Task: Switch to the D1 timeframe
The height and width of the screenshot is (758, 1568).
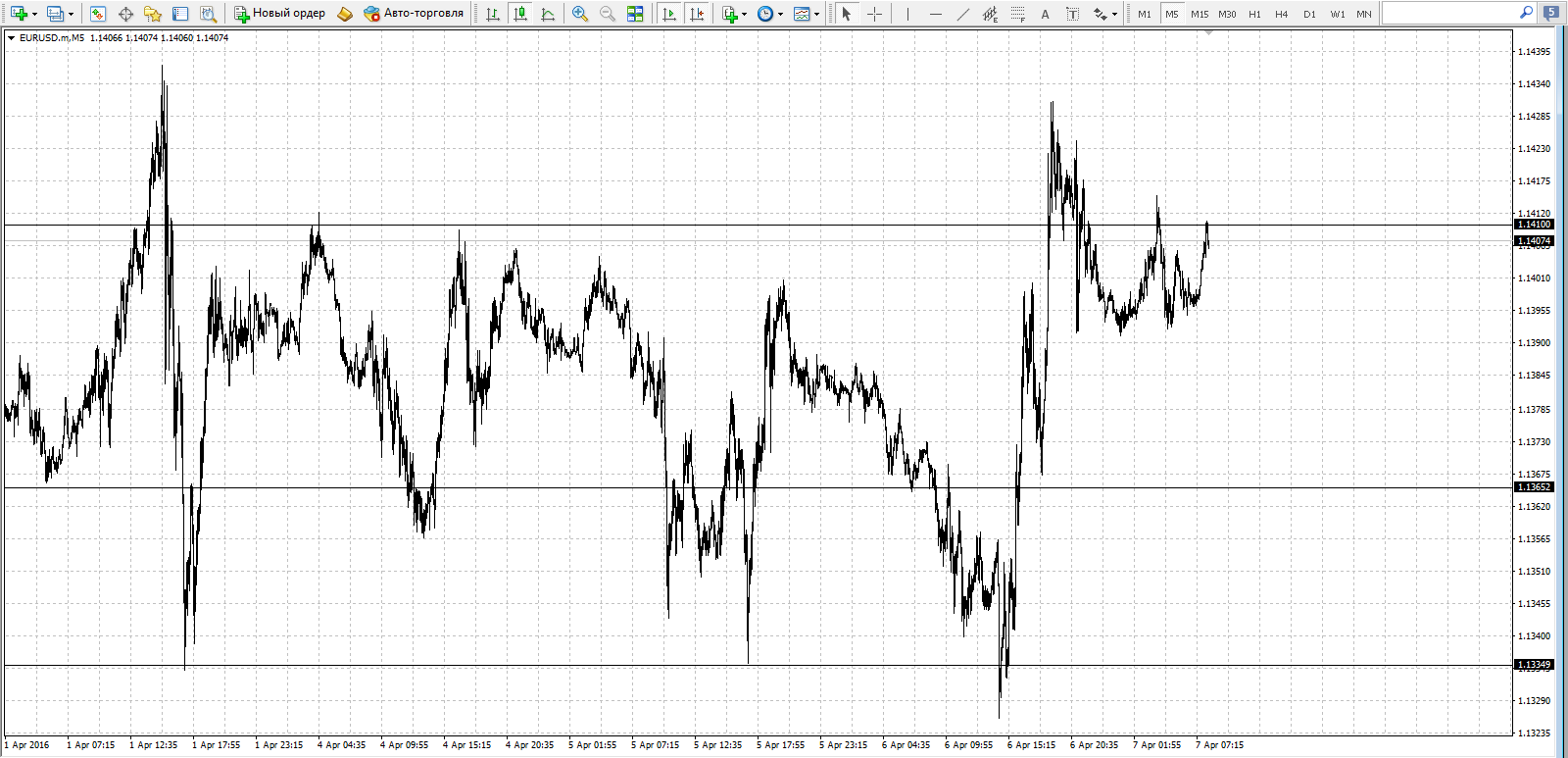Action: (x=1309, y=14)
